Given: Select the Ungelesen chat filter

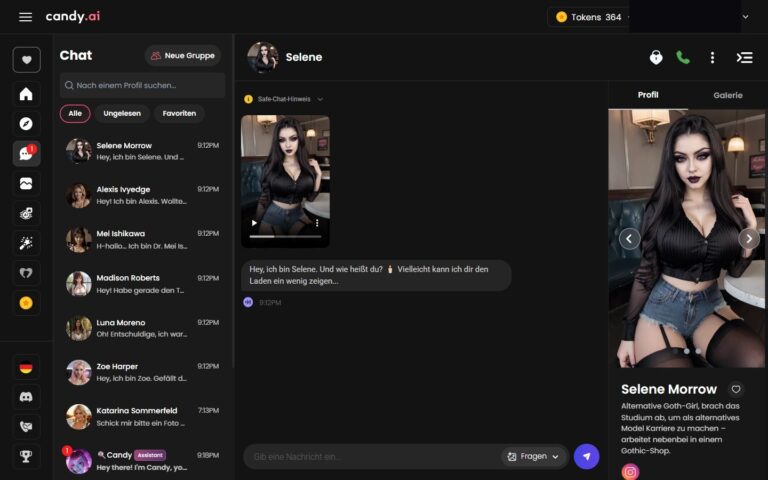Looking at the screenshot, I should (x=122, y=114).
